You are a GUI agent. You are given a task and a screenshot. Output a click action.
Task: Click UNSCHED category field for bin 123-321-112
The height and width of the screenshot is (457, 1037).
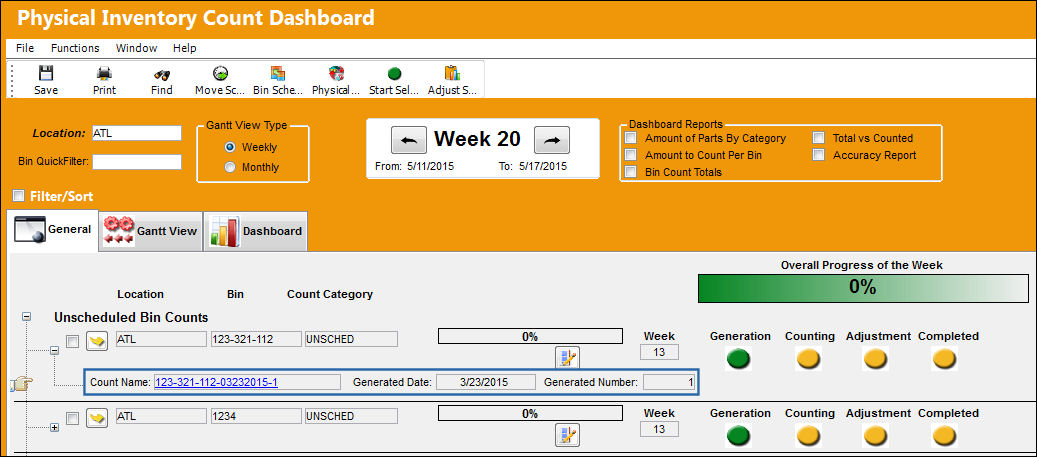point(351,339)
